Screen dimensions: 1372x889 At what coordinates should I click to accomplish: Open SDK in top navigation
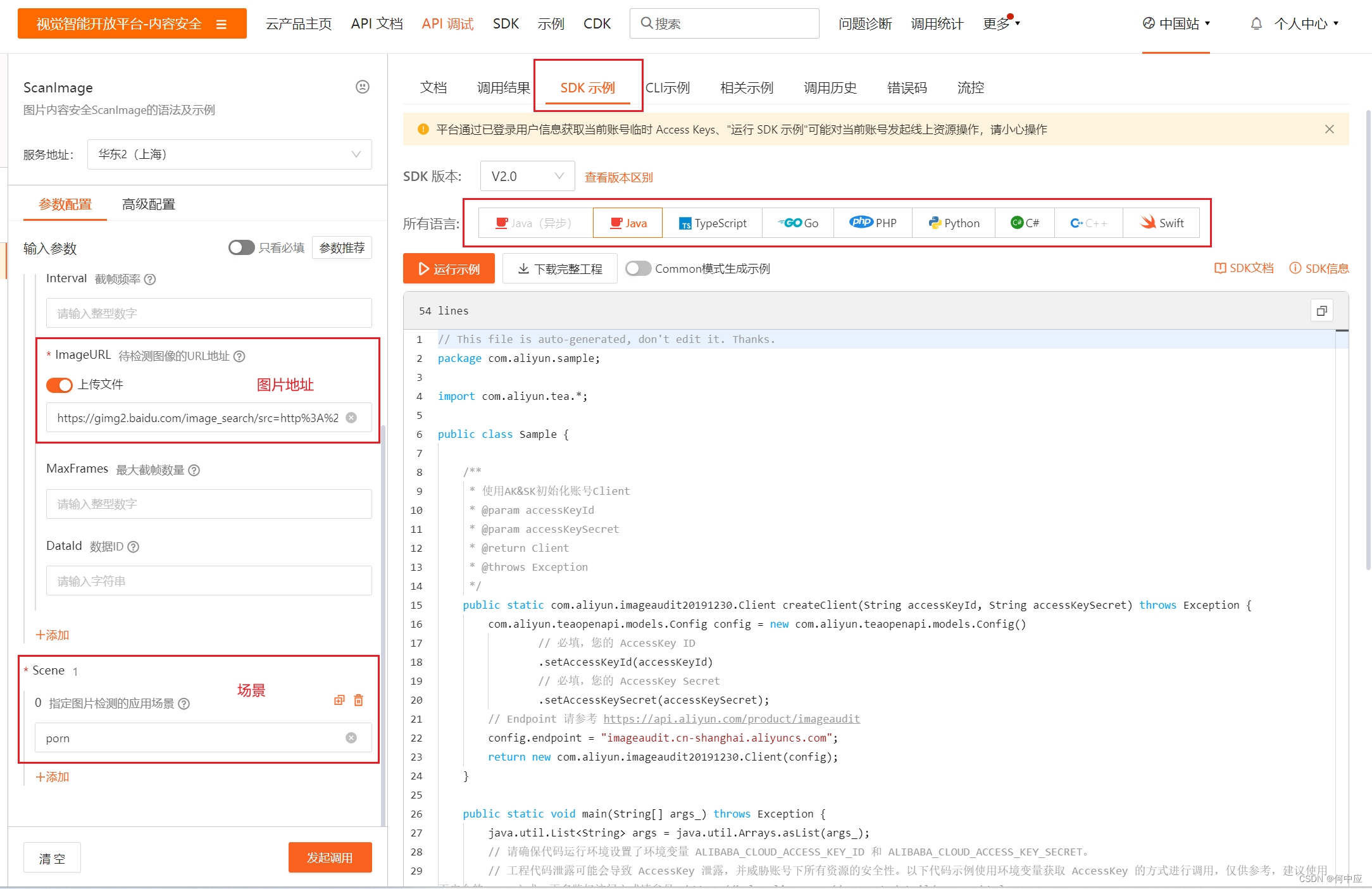tap(506, 23)
